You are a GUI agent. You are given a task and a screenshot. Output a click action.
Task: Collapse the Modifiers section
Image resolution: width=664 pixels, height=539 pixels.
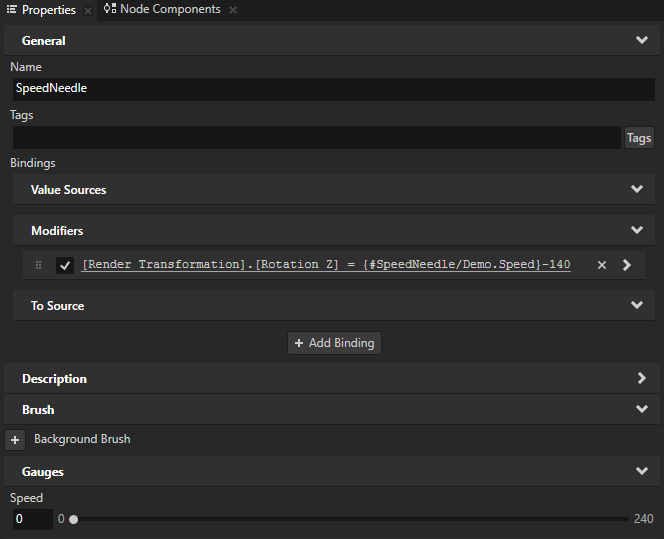point(637,230)
